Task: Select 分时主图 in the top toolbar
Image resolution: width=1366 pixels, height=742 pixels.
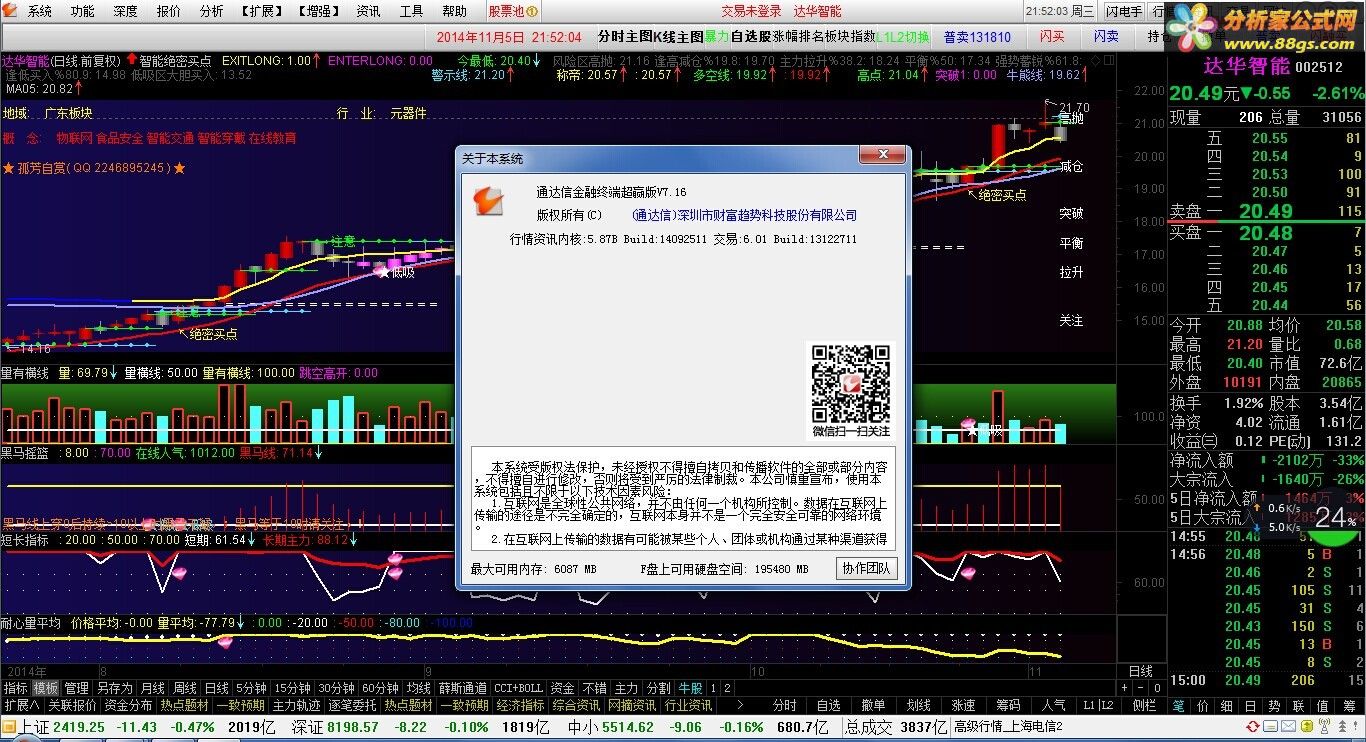Action: [x=625, y=37]
